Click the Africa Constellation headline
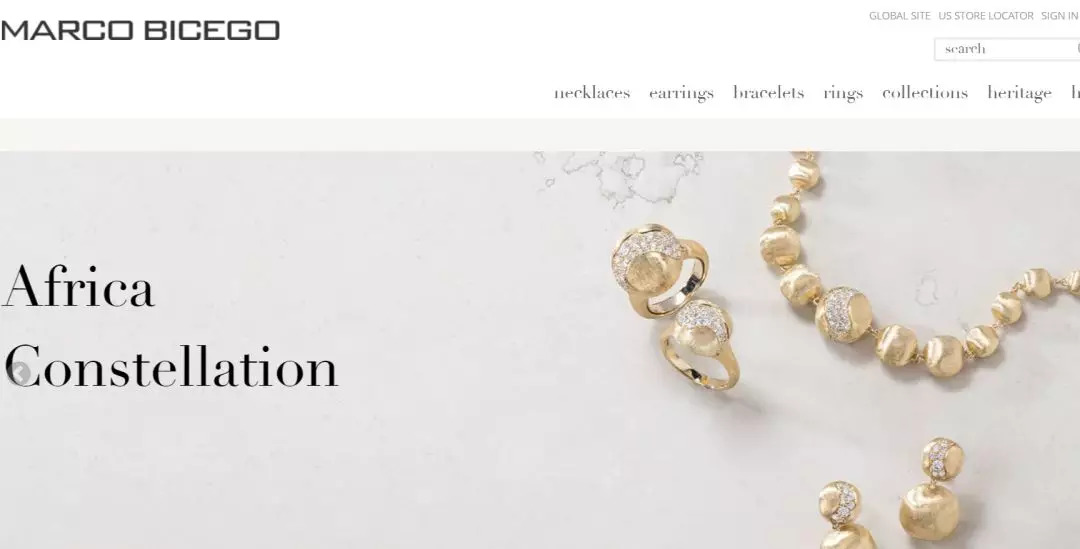The image size is (1080, 549). point(170,326)
